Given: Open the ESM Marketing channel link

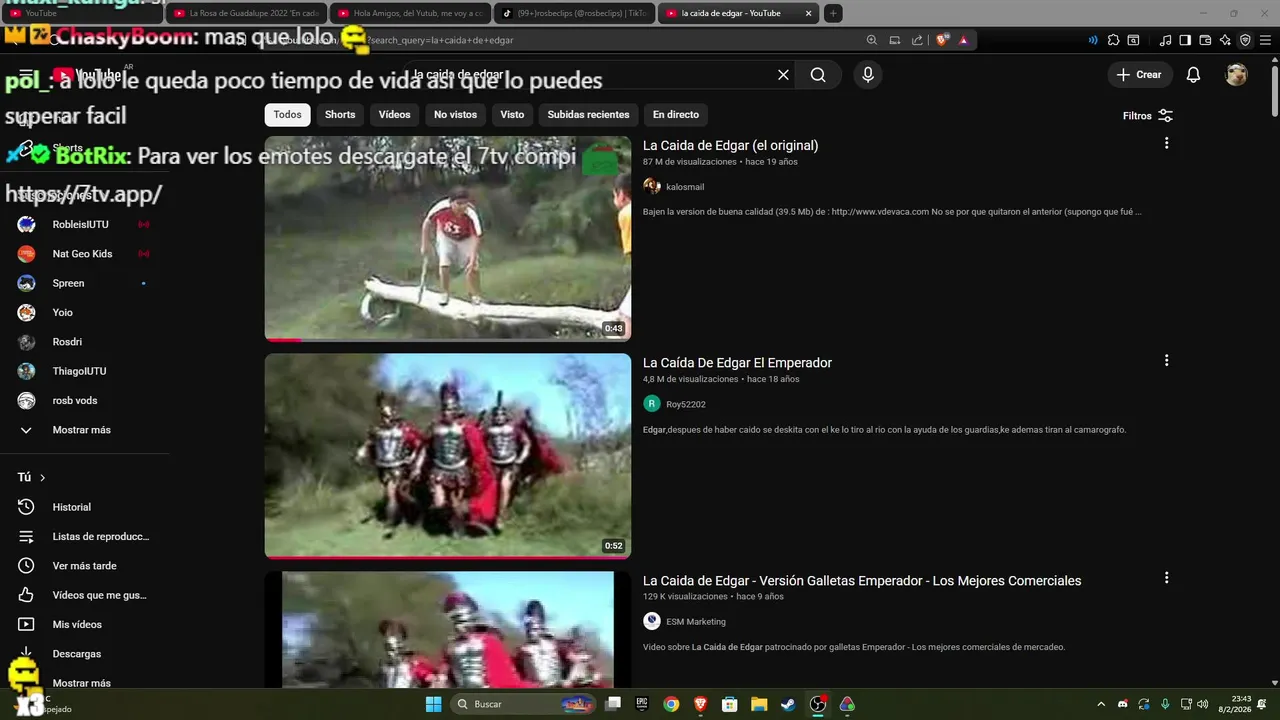Looking at the screenshot, I should click(696, 621).
